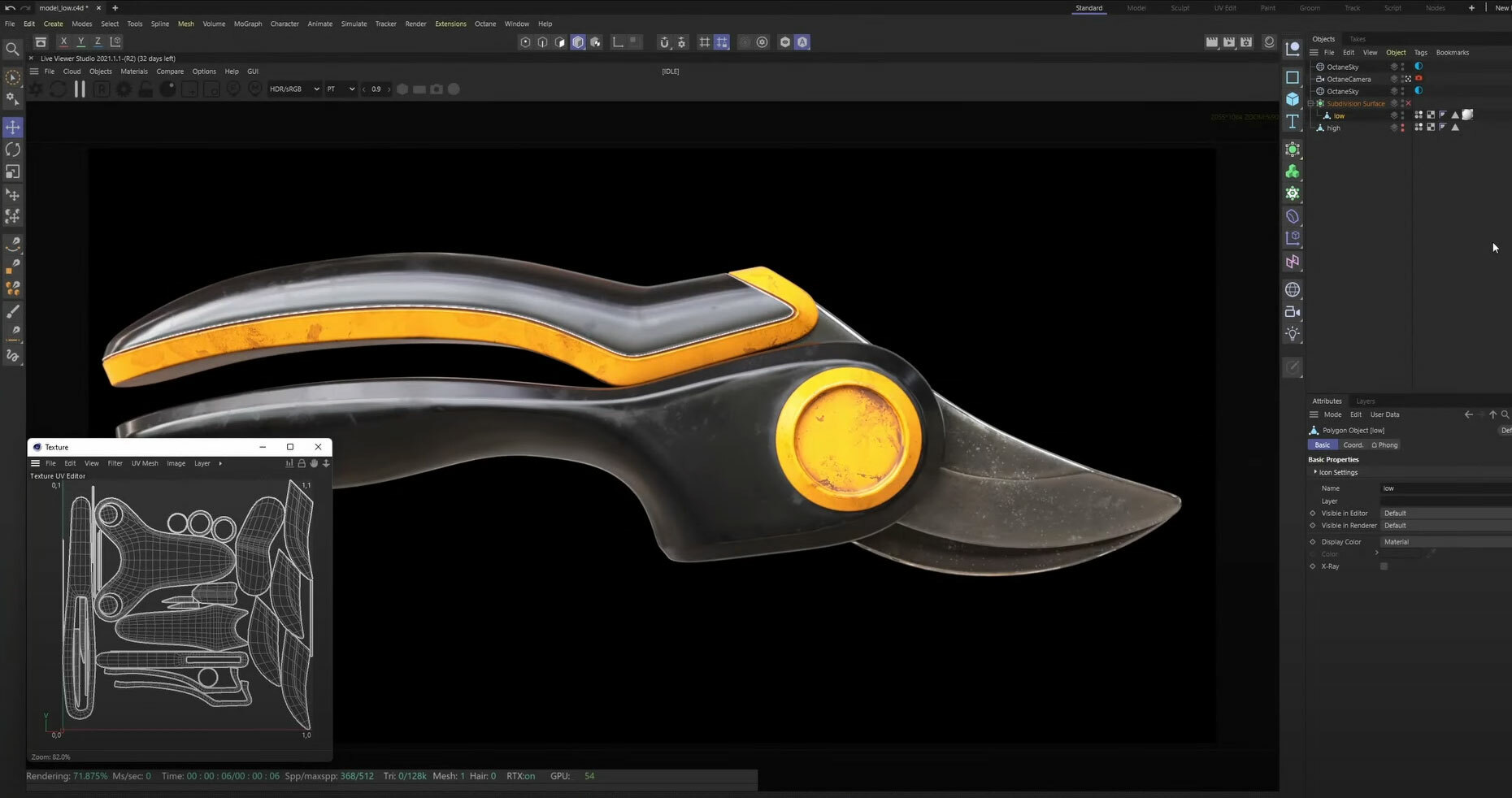This screenshot has width=1512, height=798.
Task: Open the Octane menu in main menu bar
Action: click(x=485, y=24)
